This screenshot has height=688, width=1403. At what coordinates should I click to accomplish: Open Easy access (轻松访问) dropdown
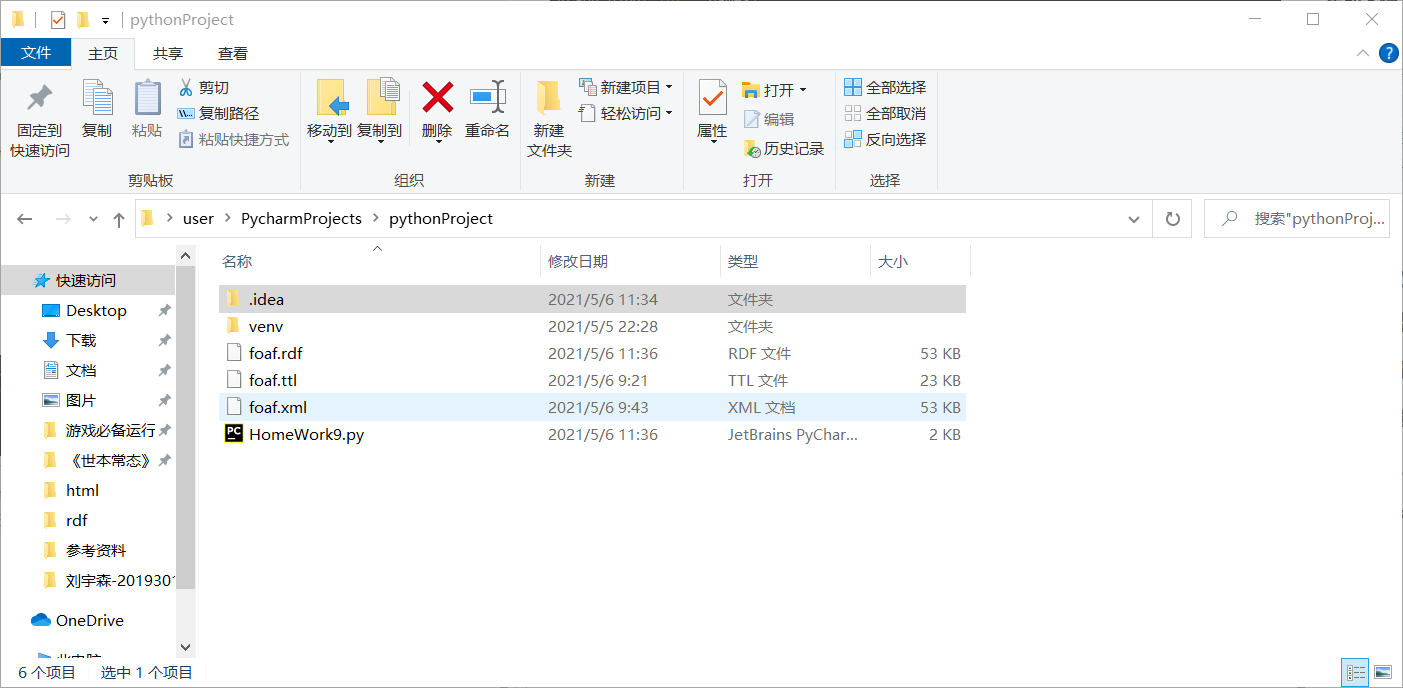(626, 114)
